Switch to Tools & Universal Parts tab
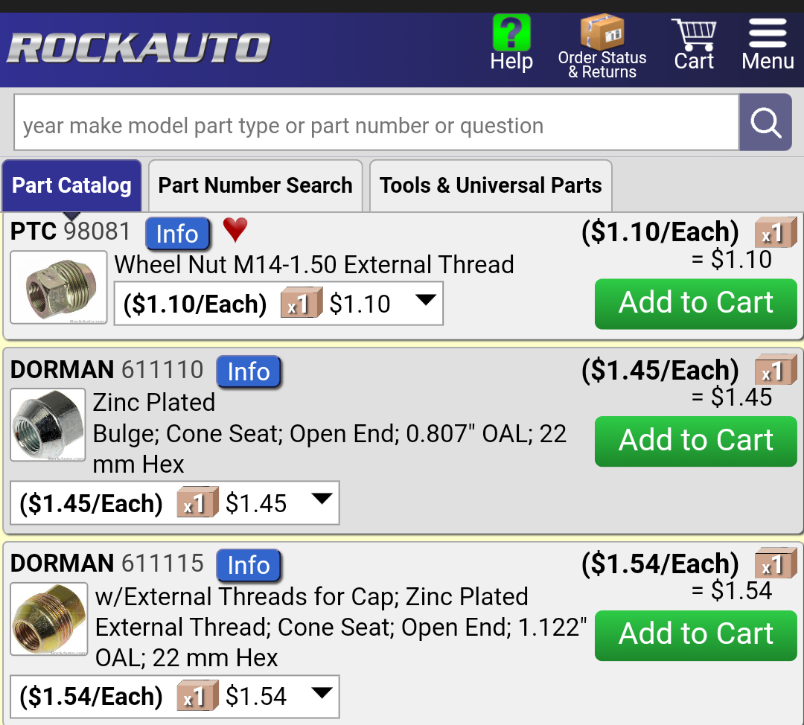 click(x=491, y=186)
